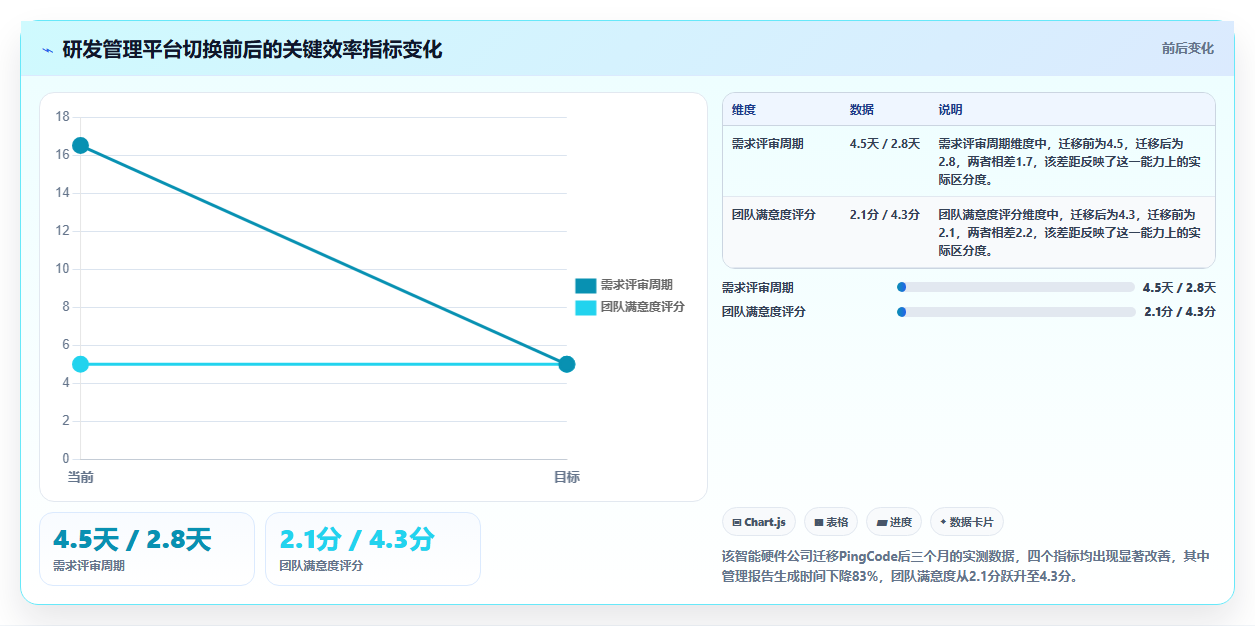Click the 需求评审周期 progress bar
The height and width of the screenshot is (626, 1255).
click(1016, 287)
